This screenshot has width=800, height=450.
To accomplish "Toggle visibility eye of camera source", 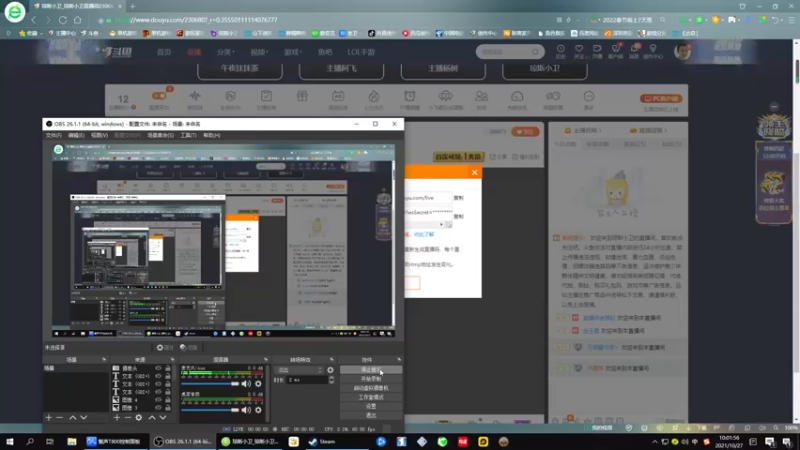I will tap(158, 368).
